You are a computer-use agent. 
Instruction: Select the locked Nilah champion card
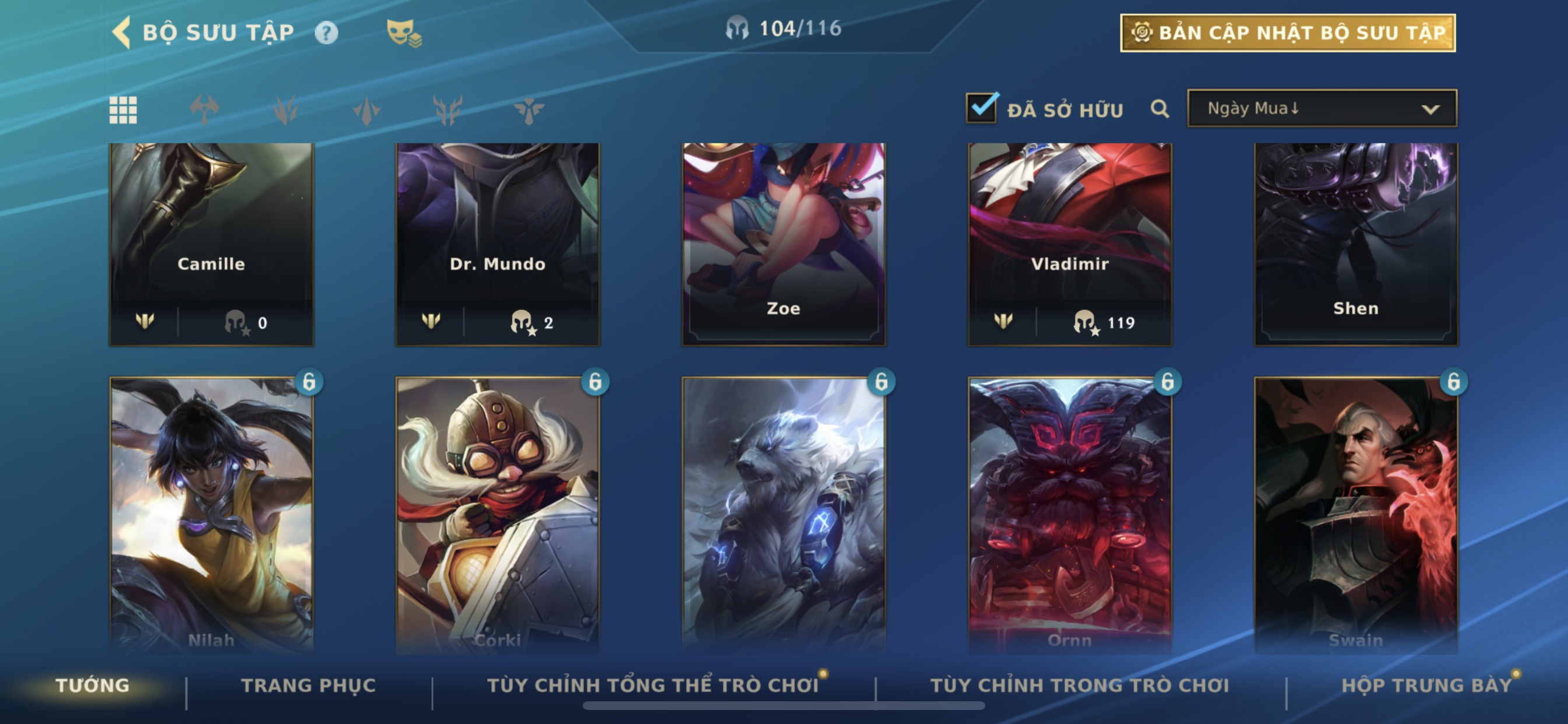[211, 515]
